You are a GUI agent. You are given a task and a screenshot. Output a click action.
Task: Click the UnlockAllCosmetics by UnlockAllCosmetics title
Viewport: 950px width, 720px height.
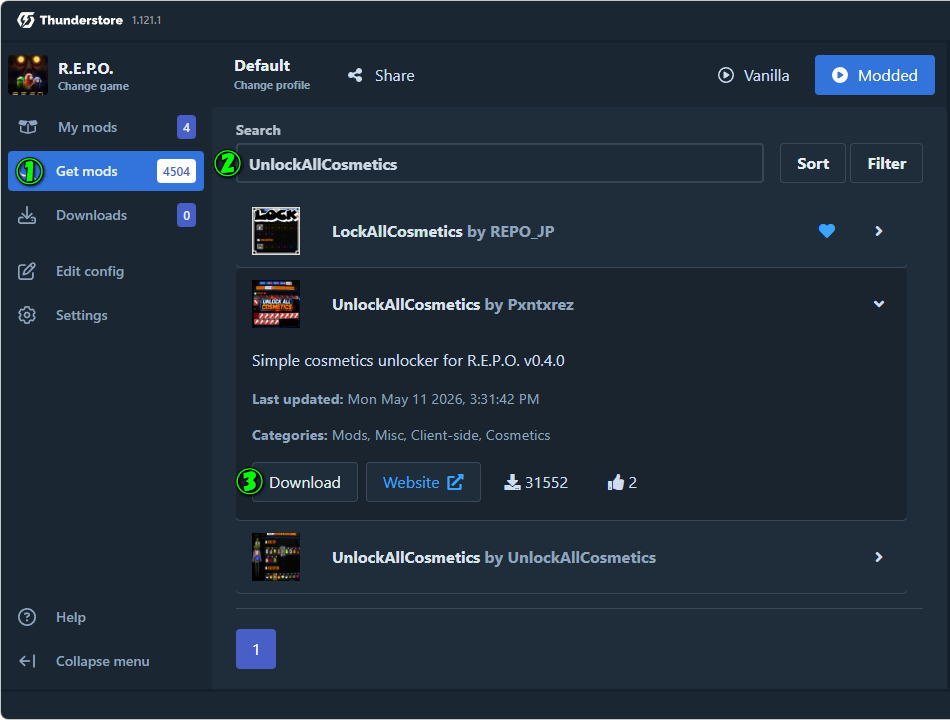click(494, 558)
